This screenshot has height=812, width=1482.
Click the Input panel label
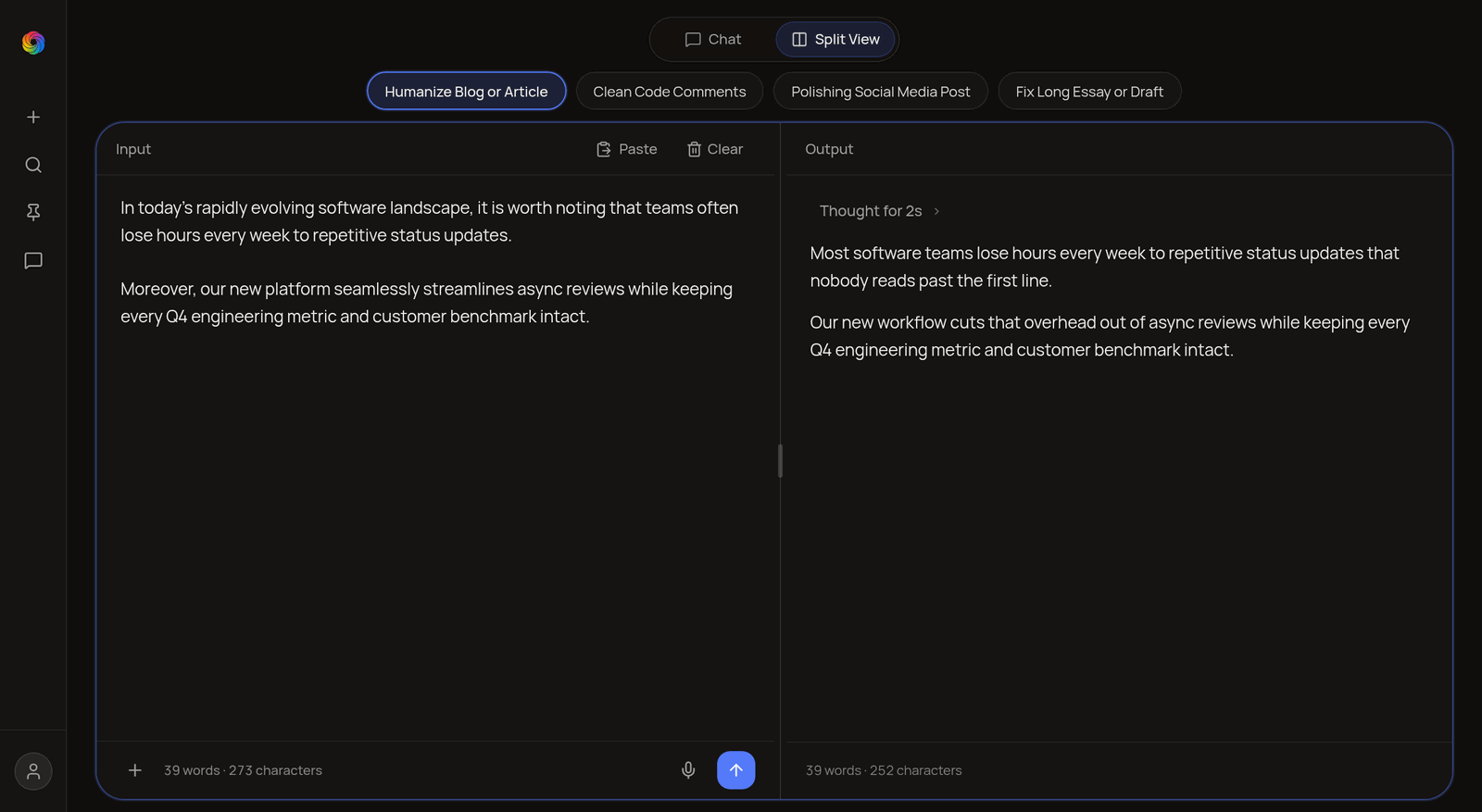pyautogui.click(x=133, y=149)
